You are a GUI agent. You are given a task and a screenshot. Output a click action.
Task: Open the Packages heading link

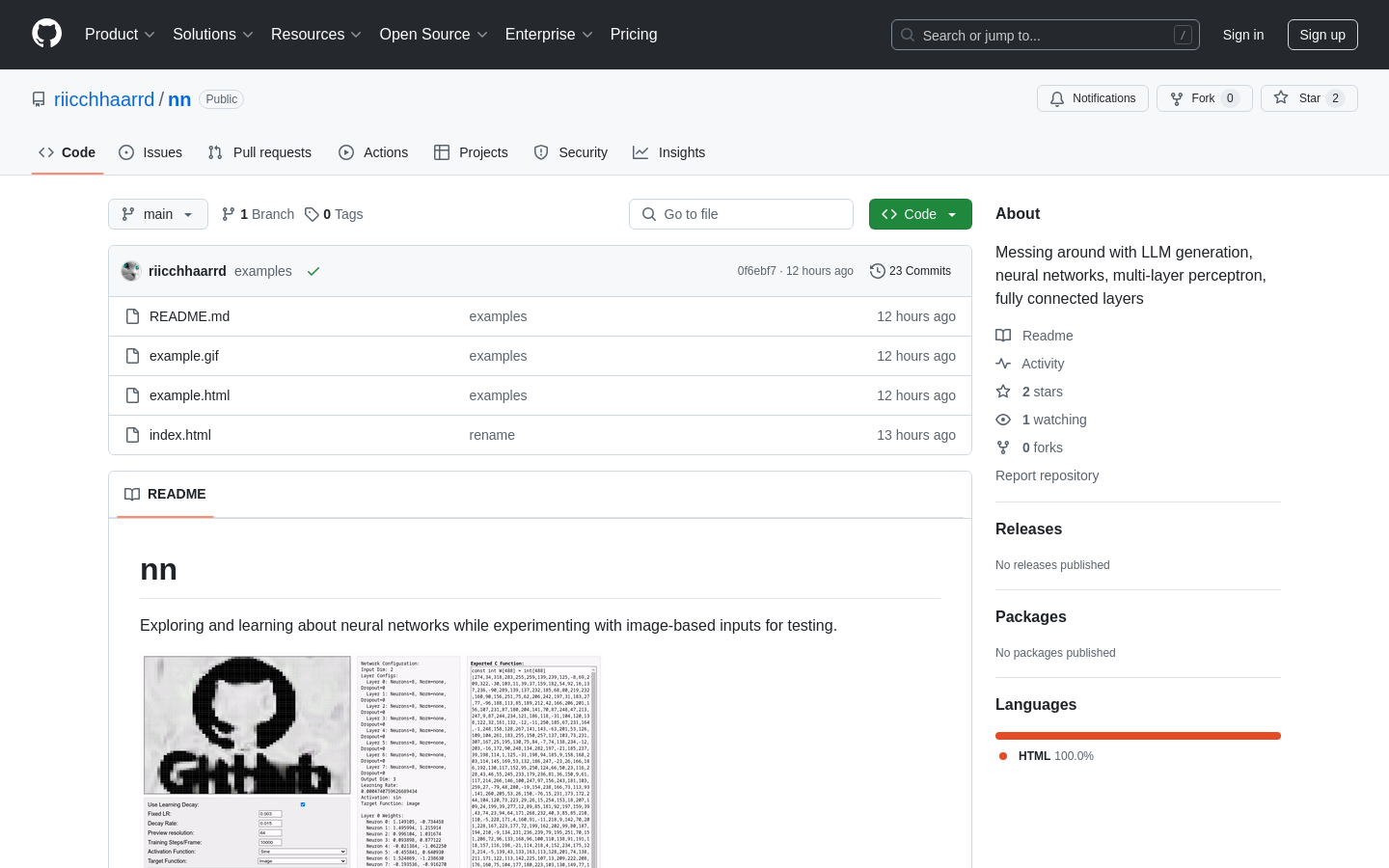point(1030,616)
